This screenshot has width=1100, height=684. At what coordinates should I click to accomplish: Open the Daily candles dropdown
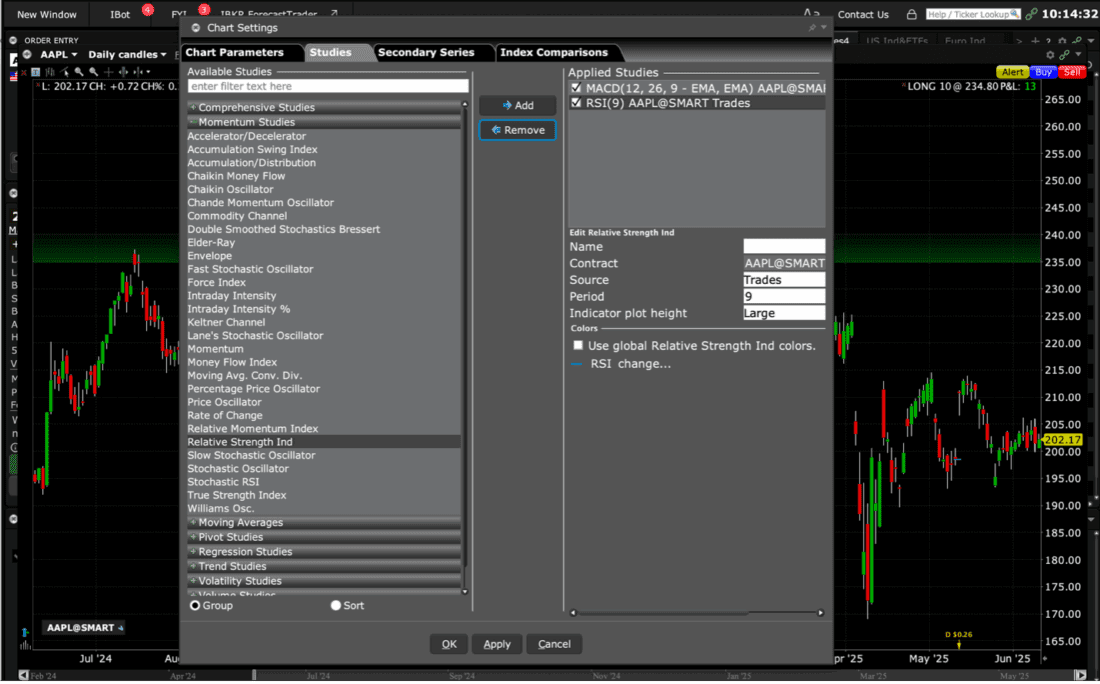click(127, 54)
